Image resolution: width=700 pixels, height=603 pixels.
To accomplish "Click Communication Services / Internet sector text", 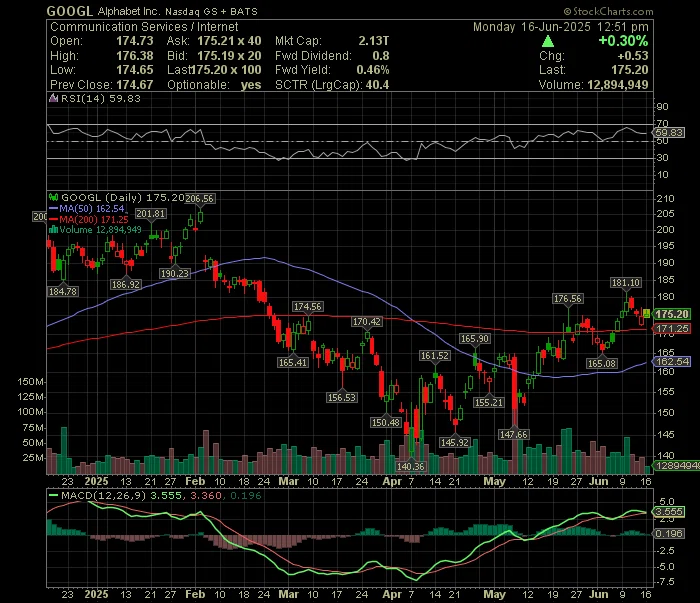I will click(x=144, y=27).
